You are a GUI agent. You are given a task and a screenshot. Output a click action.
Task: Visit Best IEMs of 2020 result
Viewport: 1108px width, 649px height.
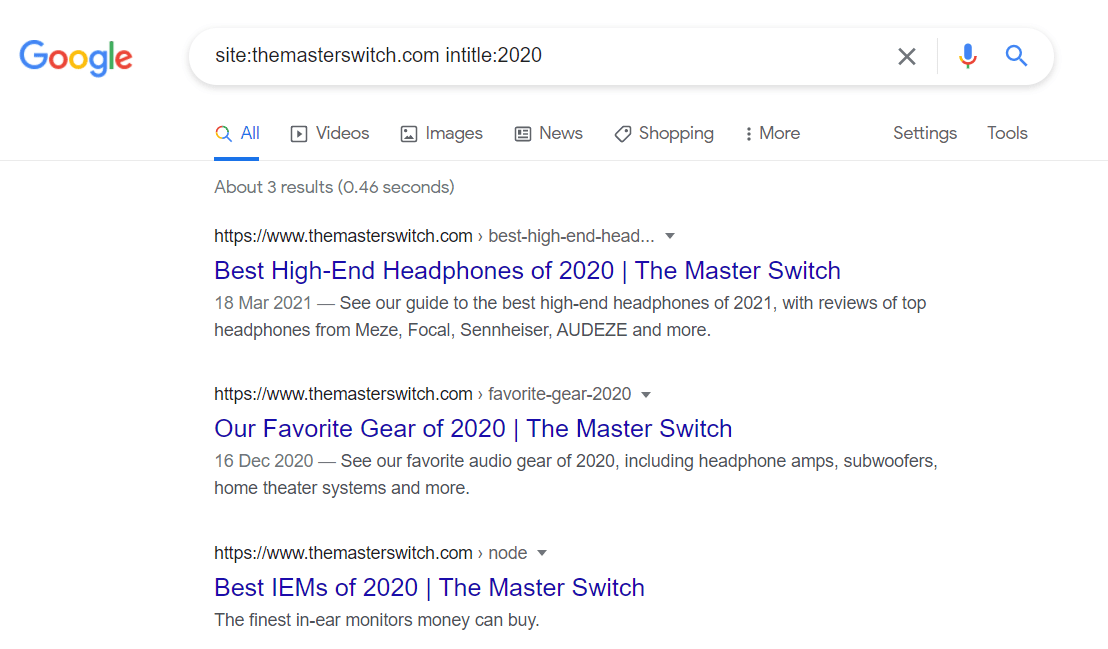[x=429, y=587]
